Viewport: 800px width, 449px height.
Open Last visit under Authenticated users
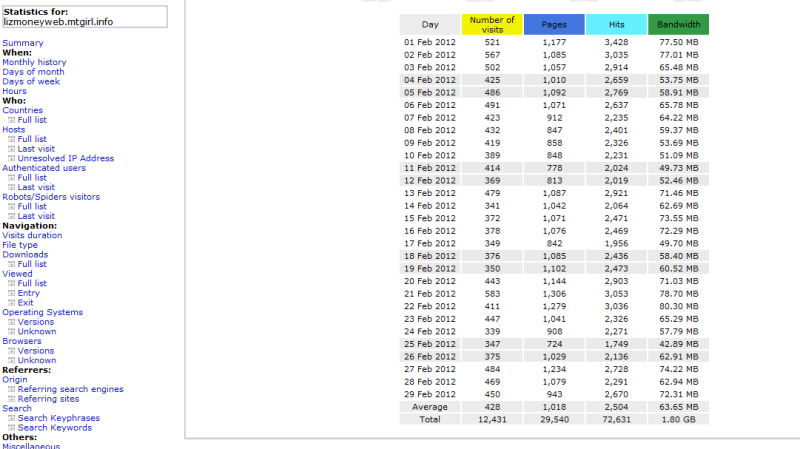coord(36,187)
